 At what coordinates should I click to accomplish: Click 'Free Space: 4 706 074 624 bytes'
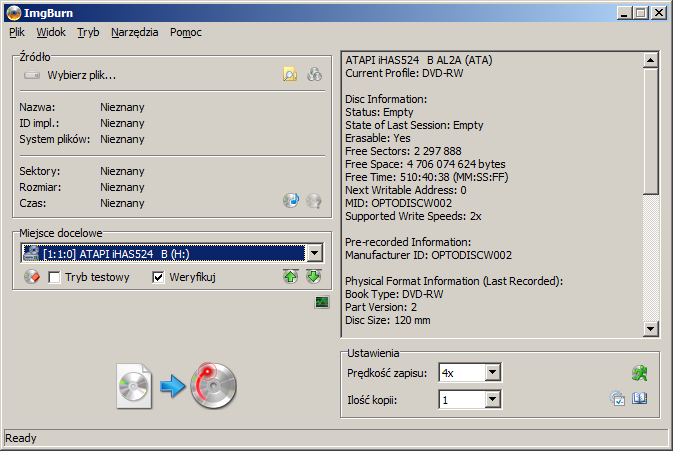tap(425, 164)
